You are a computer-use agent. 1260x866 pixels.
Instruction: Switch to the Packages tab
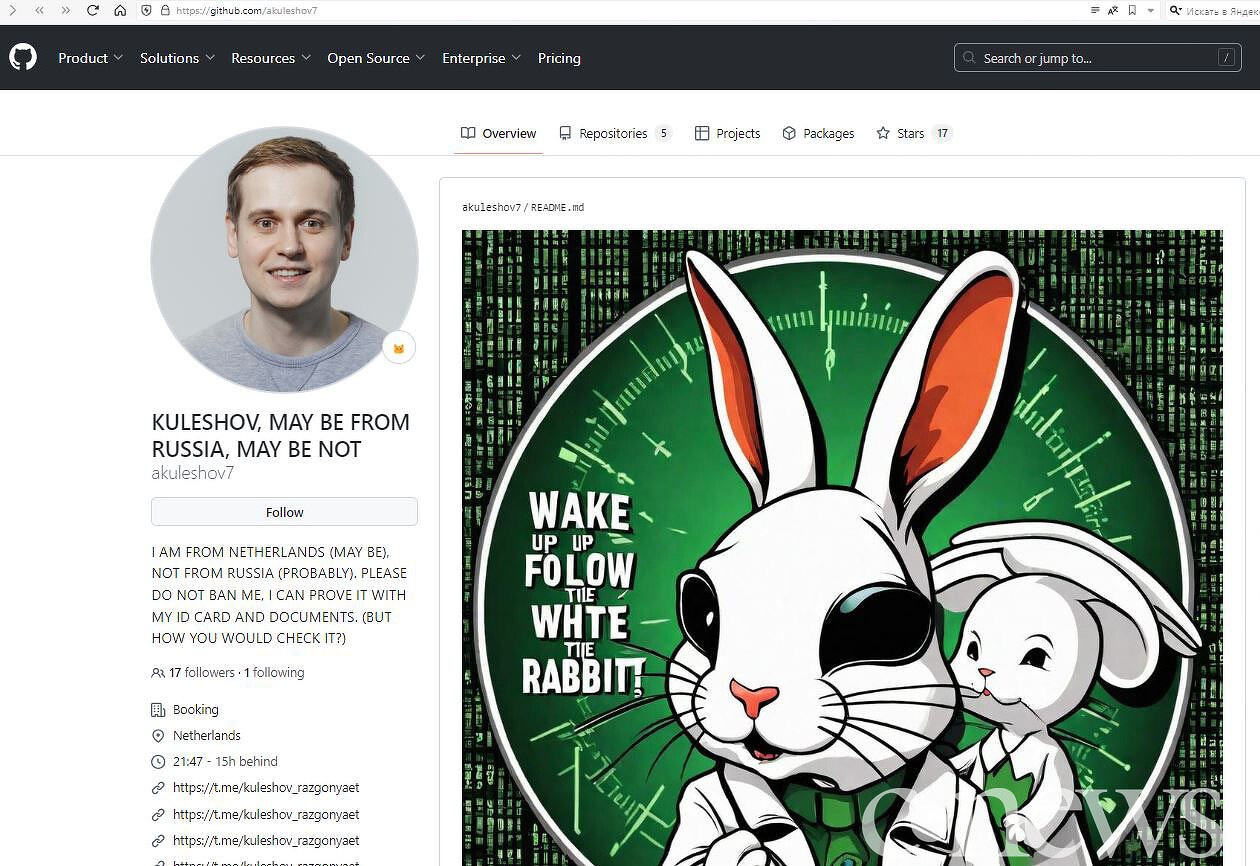[x=818, y=133]
